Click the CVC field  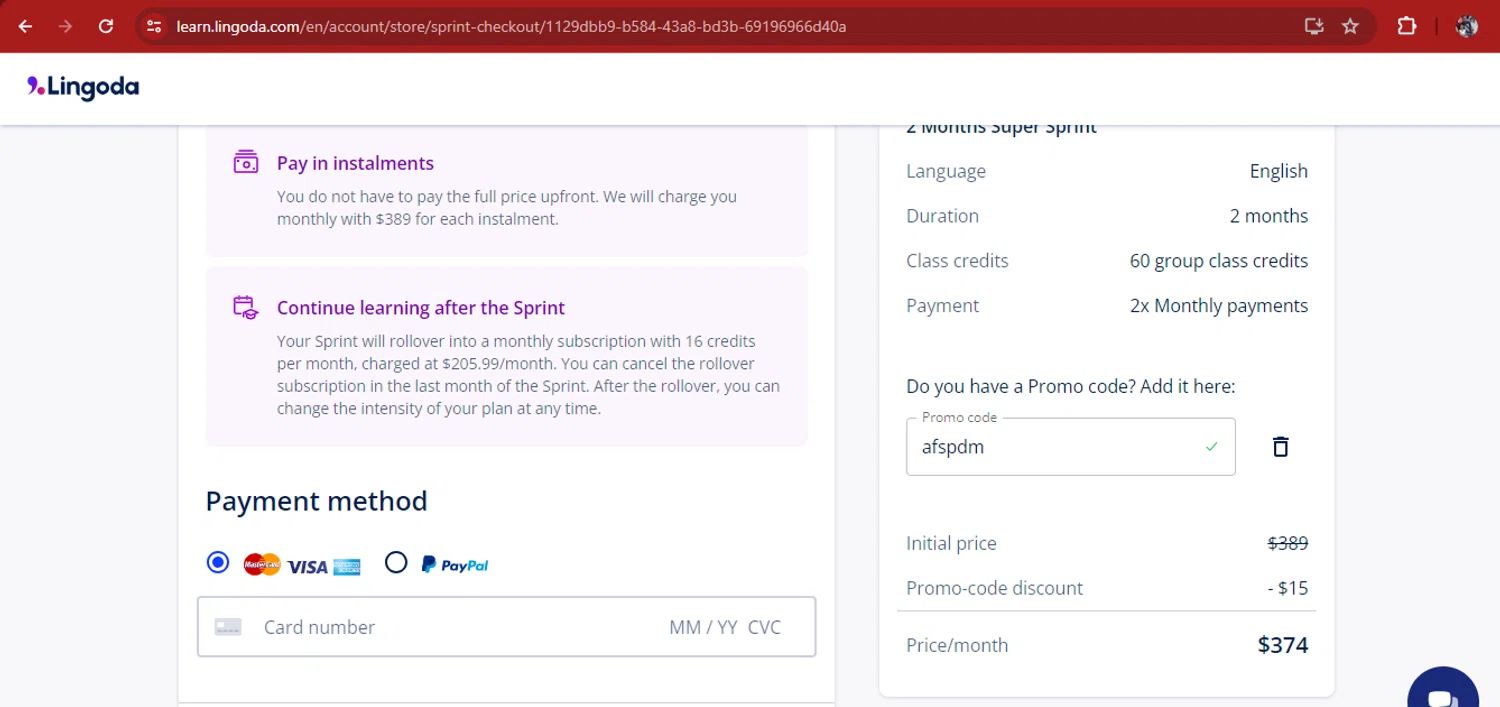click(x=765, y=627)
